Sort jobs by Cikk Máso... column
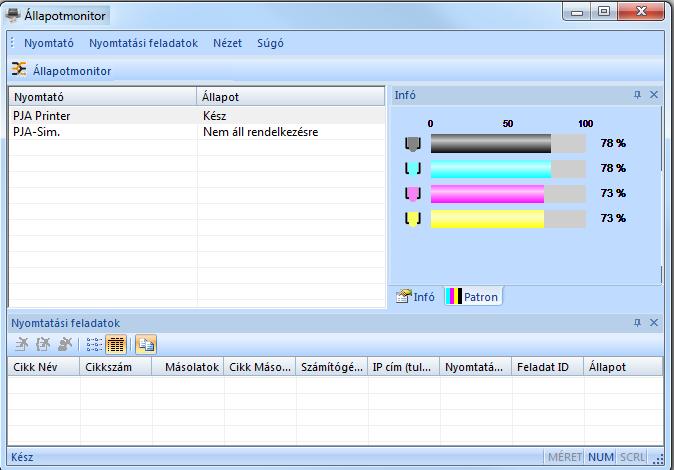Screen dimensions: 674x470 coord(260,367)
